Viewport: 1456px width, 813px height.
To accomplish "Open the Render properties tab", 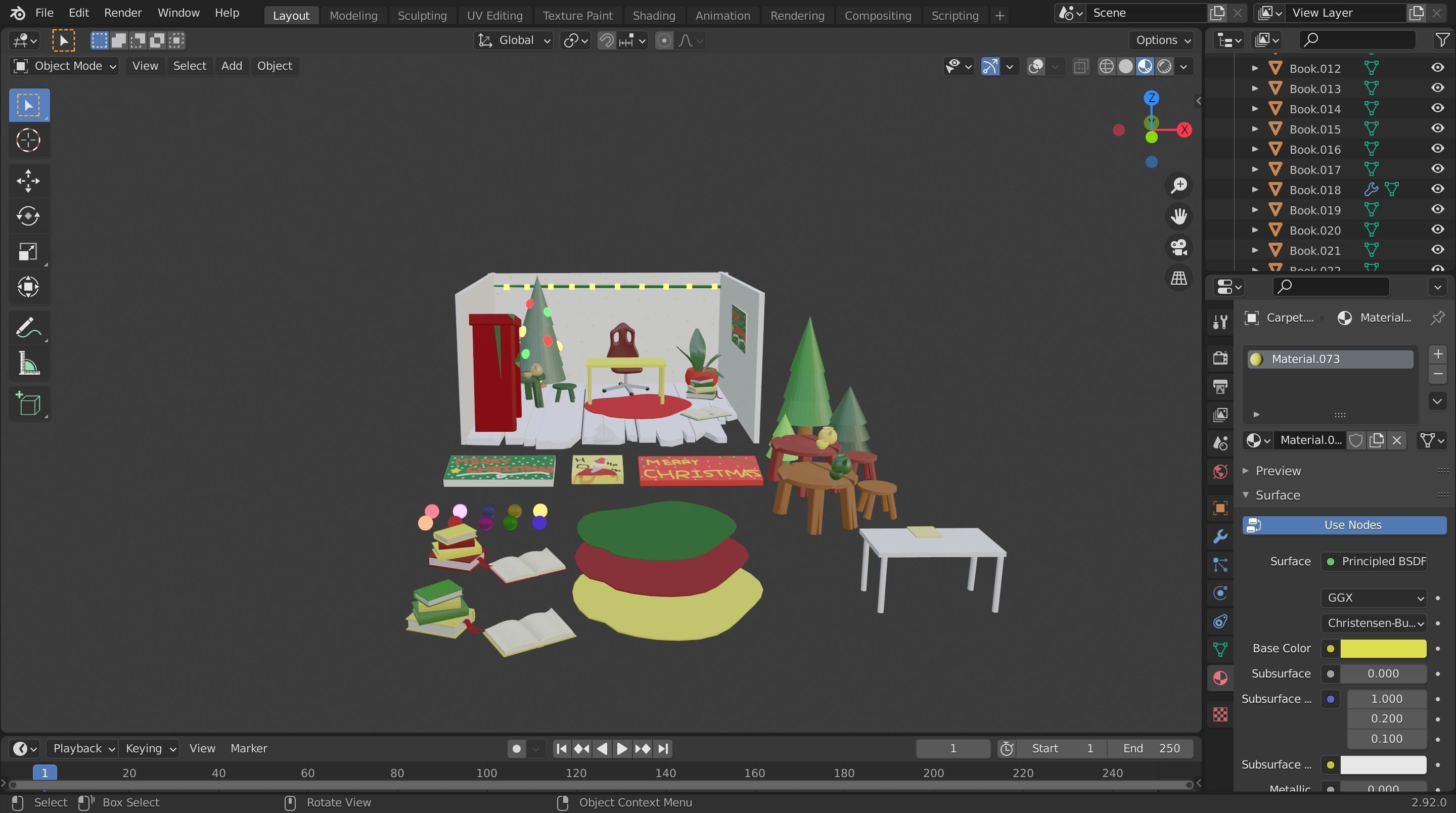I will (1220, 358).
